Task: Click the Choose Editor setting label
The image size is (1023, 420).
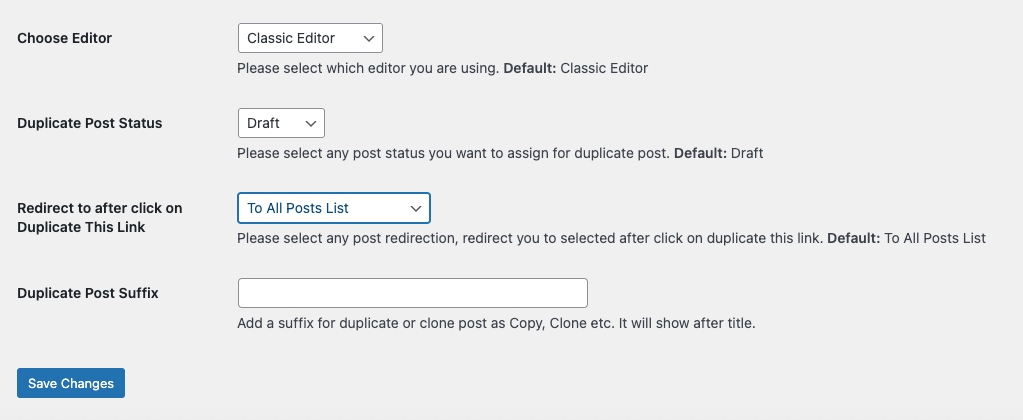Action: point(65,38)
